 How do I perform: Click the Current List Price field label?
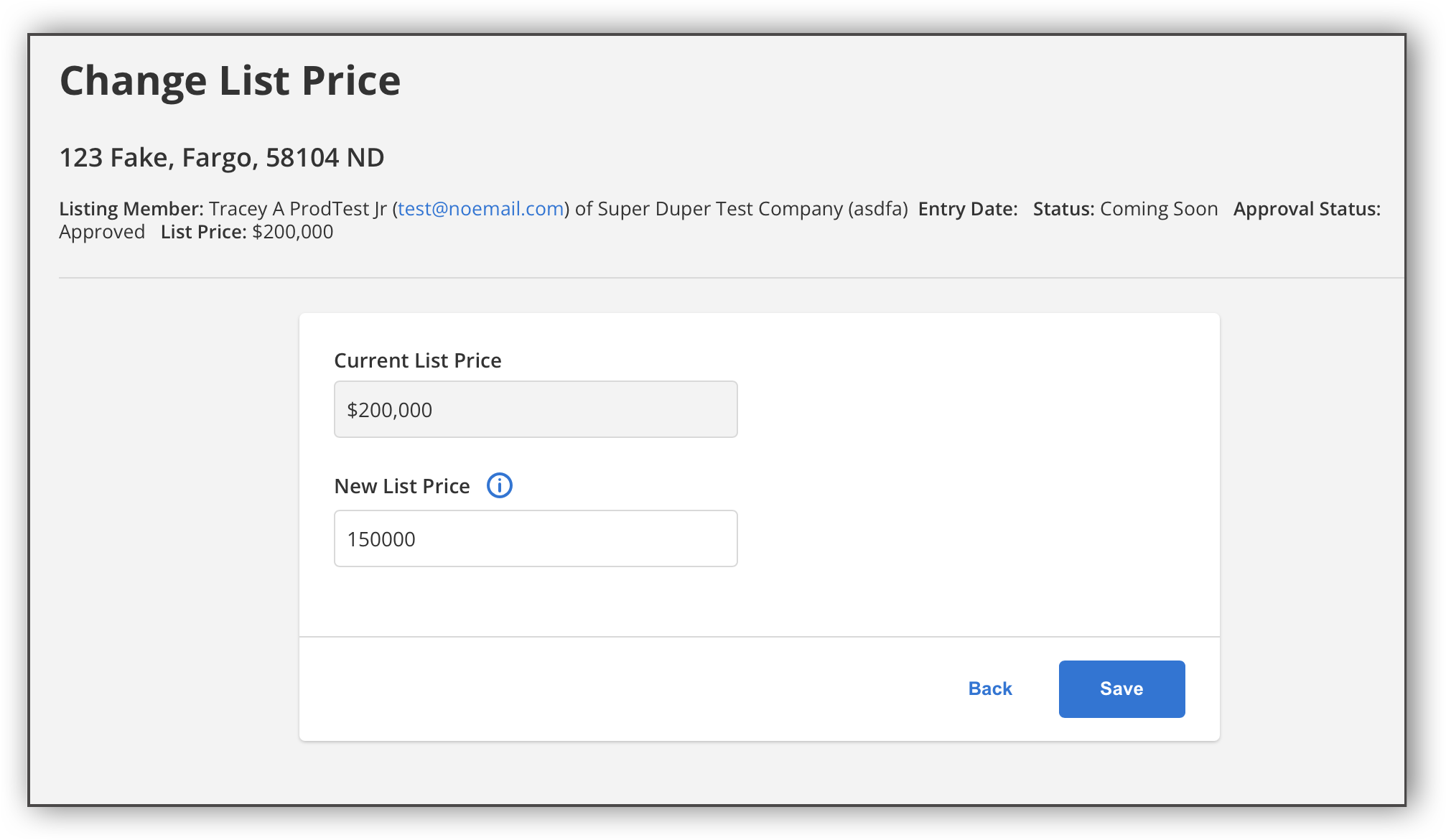point(417,360)
